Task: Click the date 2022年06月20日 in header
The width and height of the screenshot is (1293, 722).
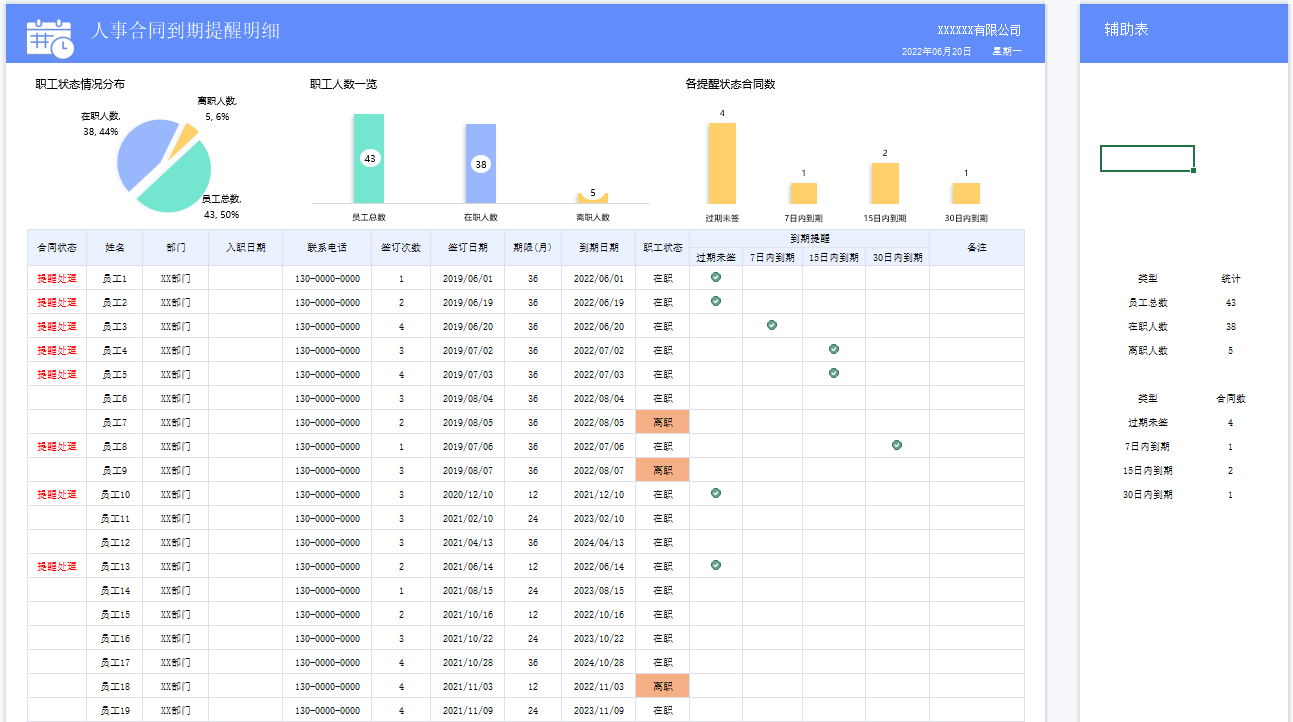Action: click(936, 51)
